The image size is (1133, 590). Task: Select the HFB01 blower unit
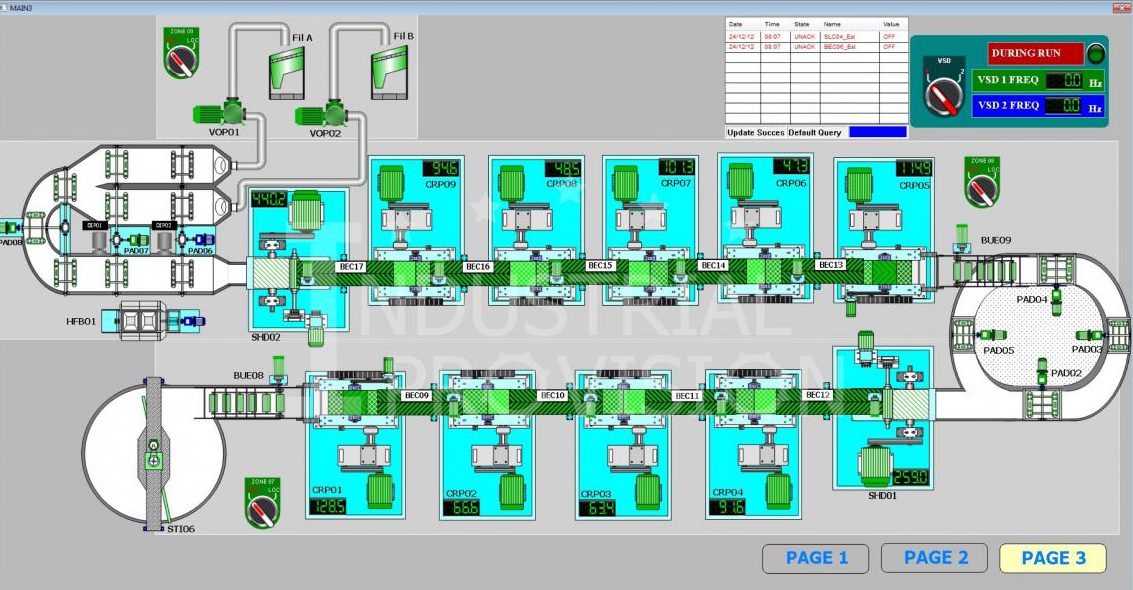click(150, 320)
